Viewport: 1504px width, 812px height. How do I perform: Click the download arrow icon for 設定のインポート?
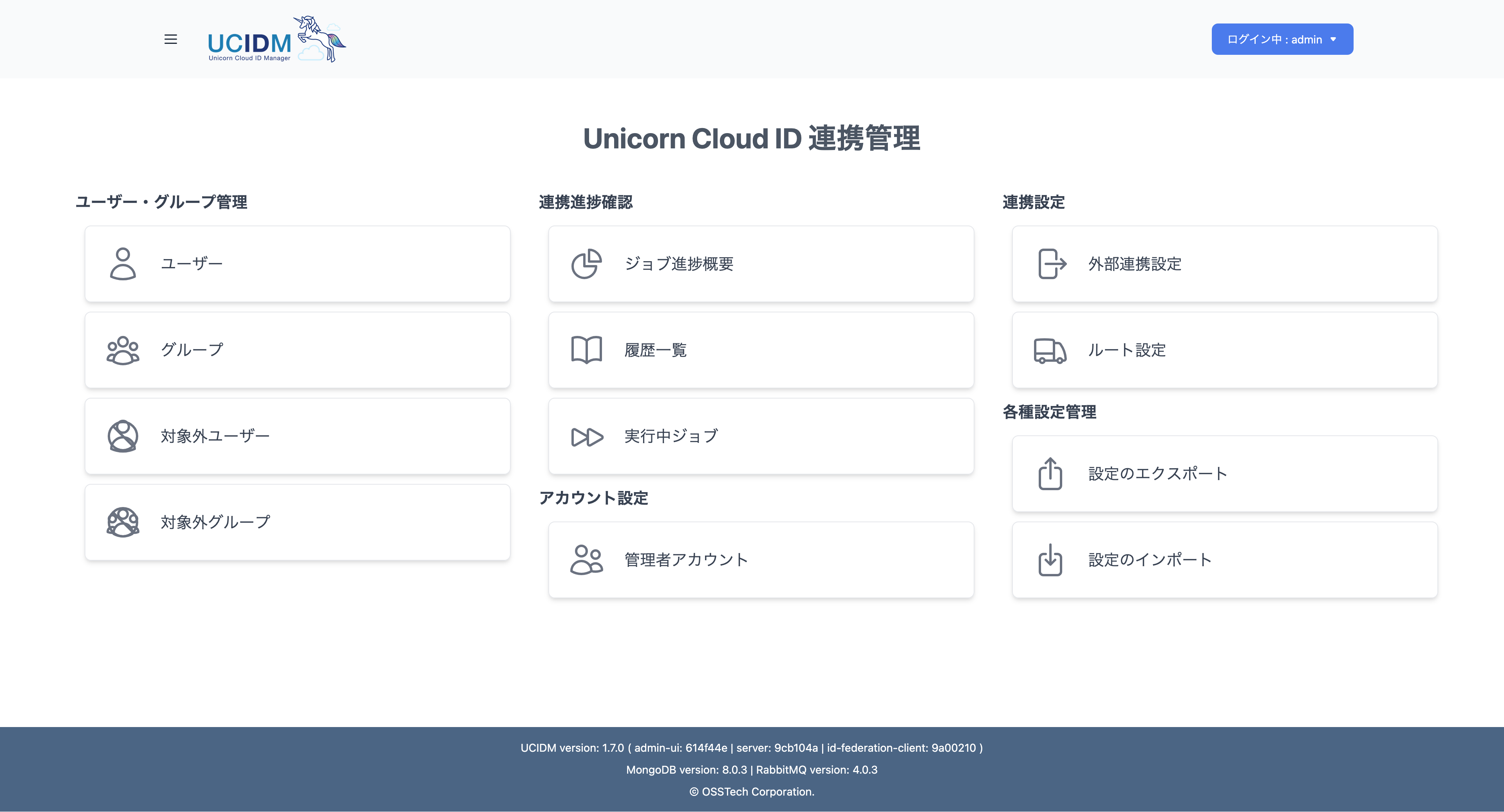[1050, 560]
